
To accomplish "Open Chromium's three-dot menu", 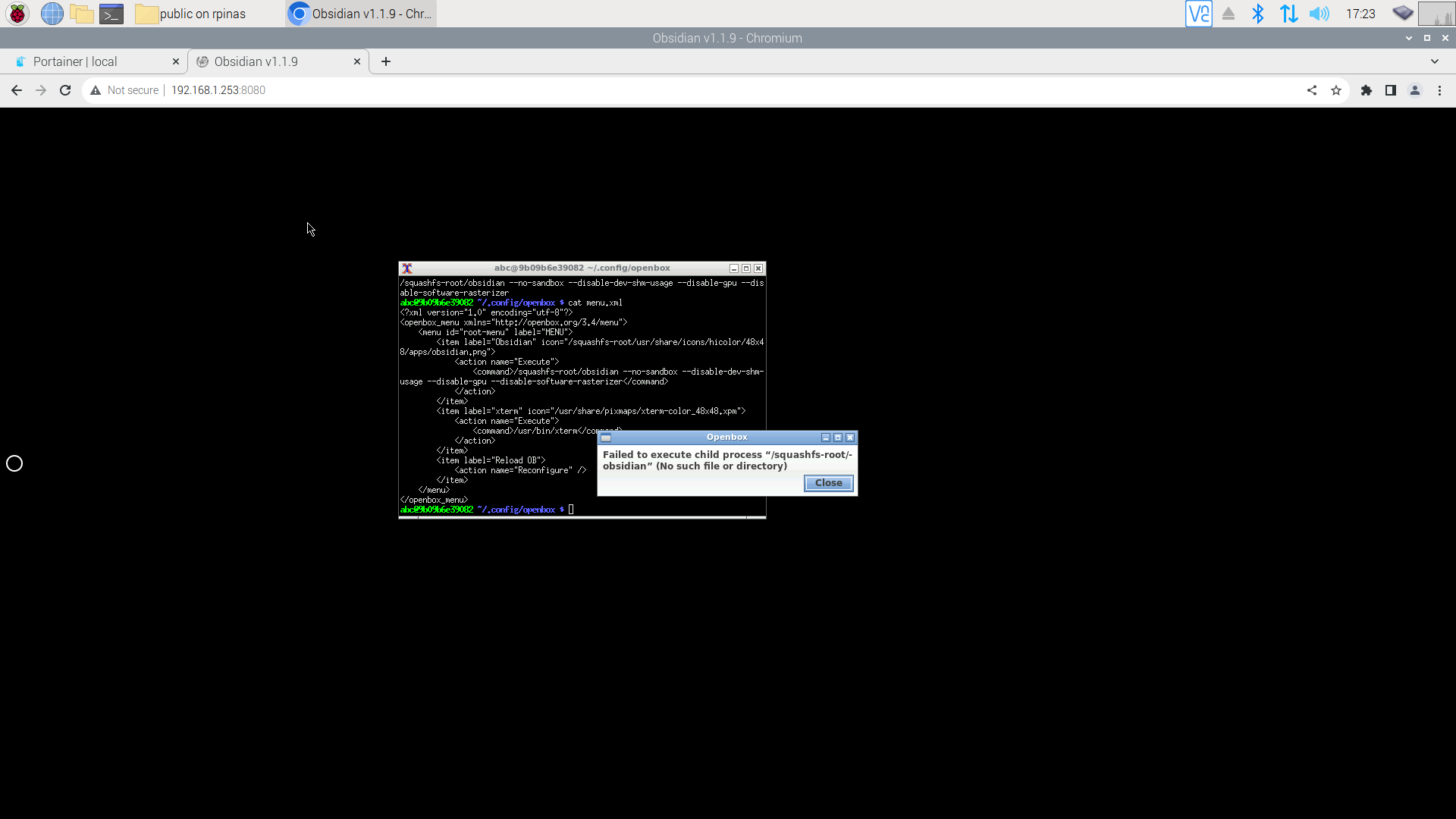I will click(x=1439, y=90).
